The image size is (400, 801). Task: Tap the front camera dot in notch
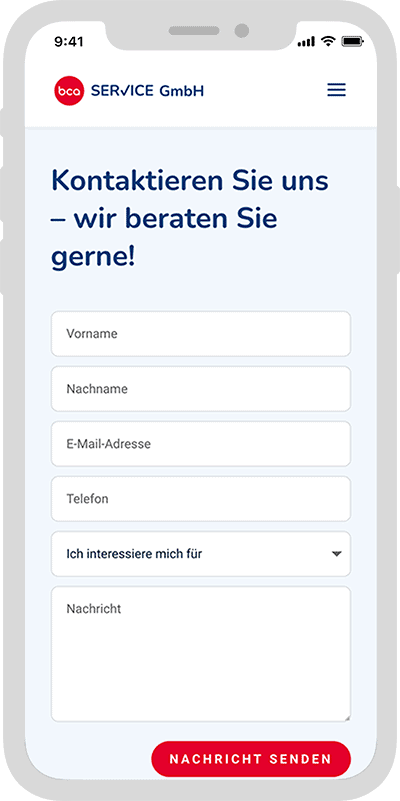(x=242, y=31)
